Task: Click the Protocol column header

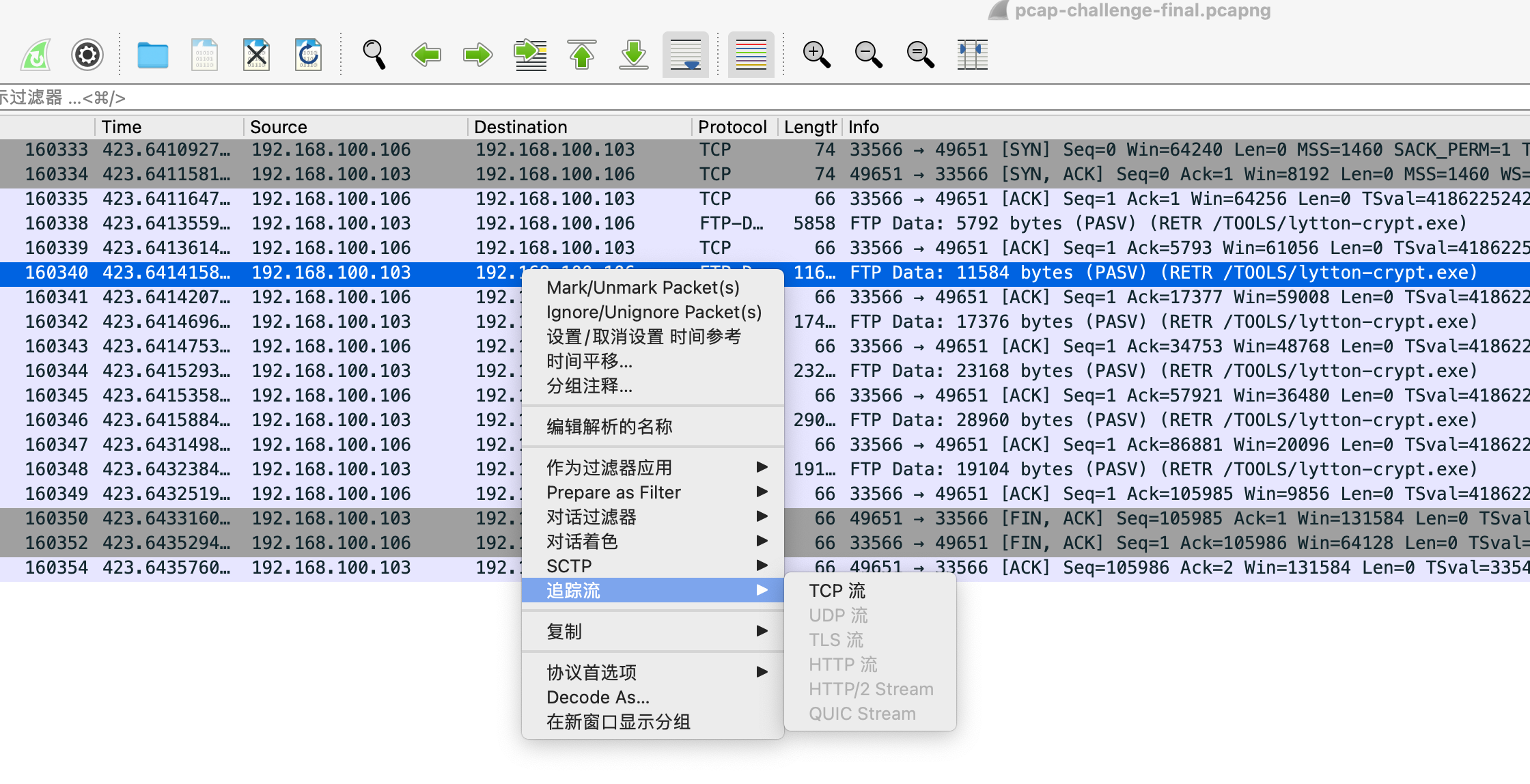Action: [x=732, y=127]
